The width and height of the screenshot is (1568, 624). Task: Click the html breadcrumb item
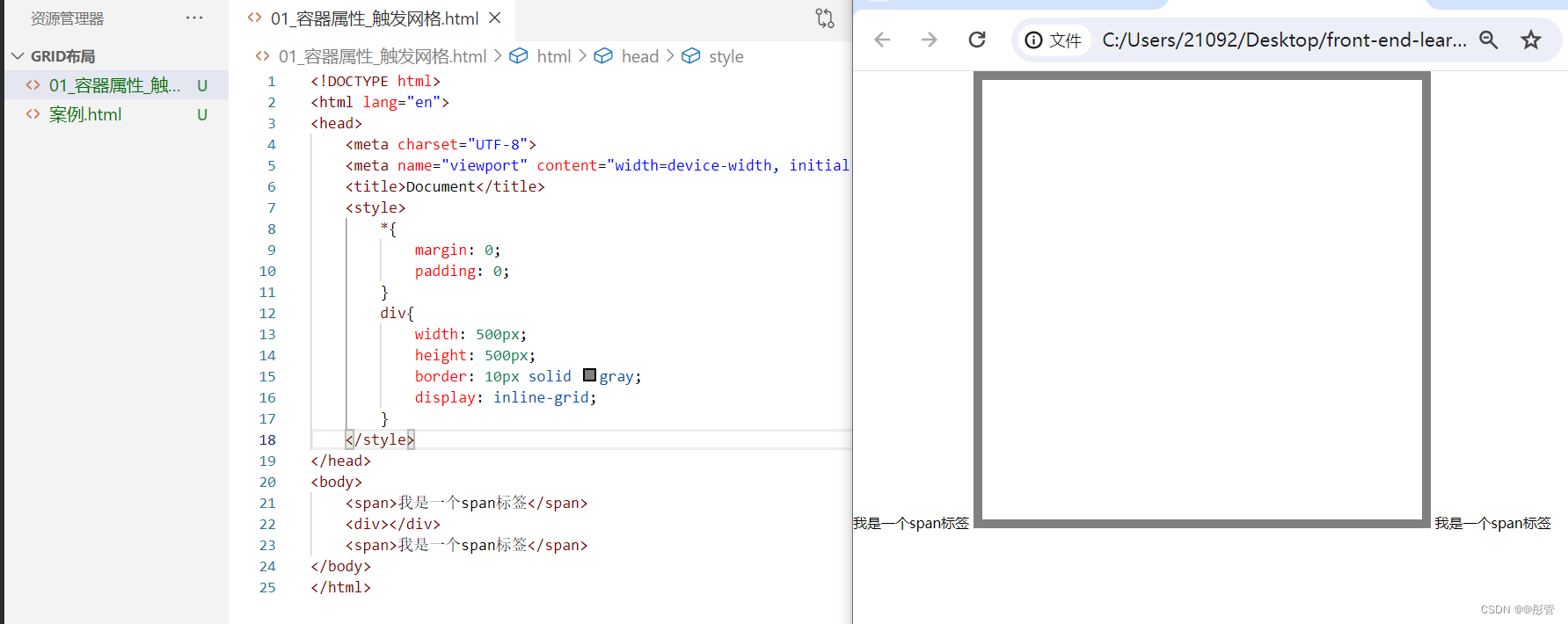(553, 56)
